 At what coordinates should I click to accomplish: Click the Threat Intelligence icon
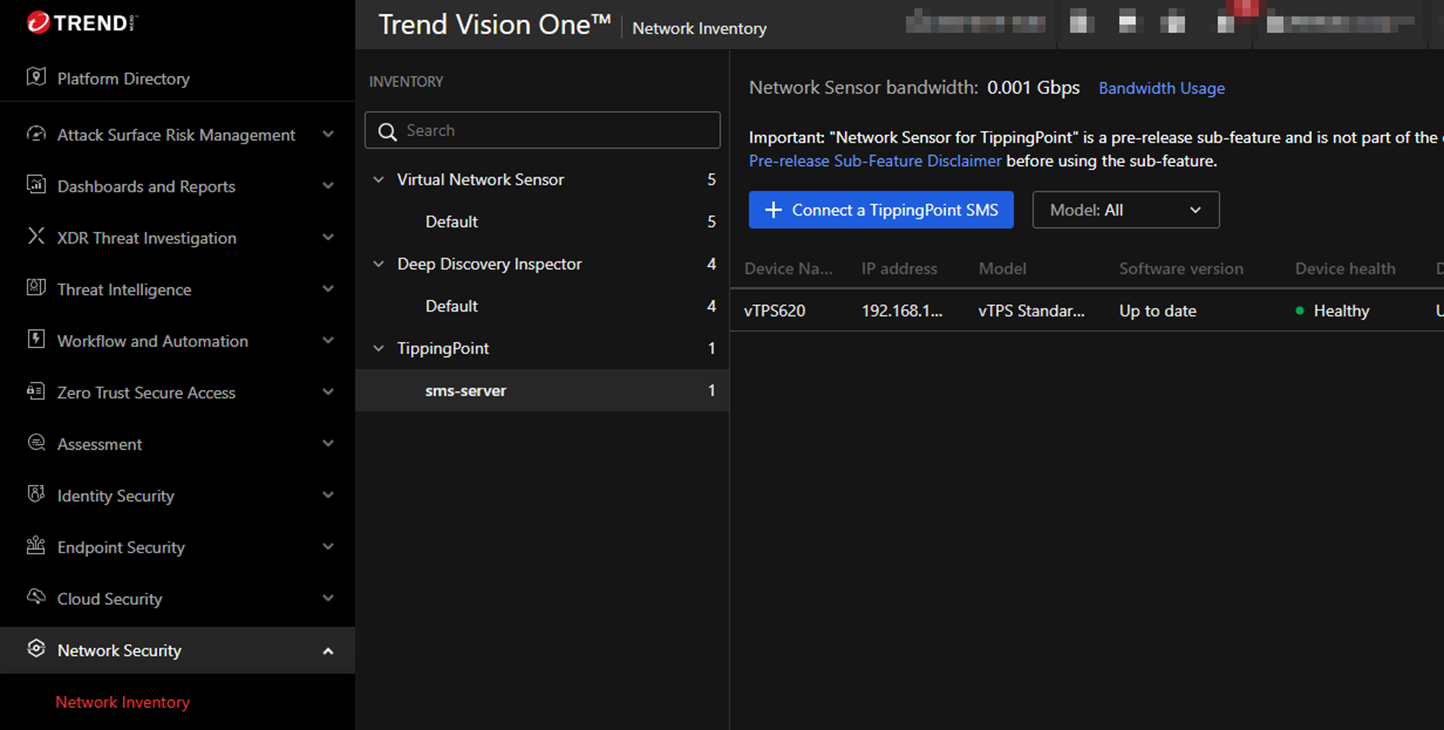[x=36, y=289]
